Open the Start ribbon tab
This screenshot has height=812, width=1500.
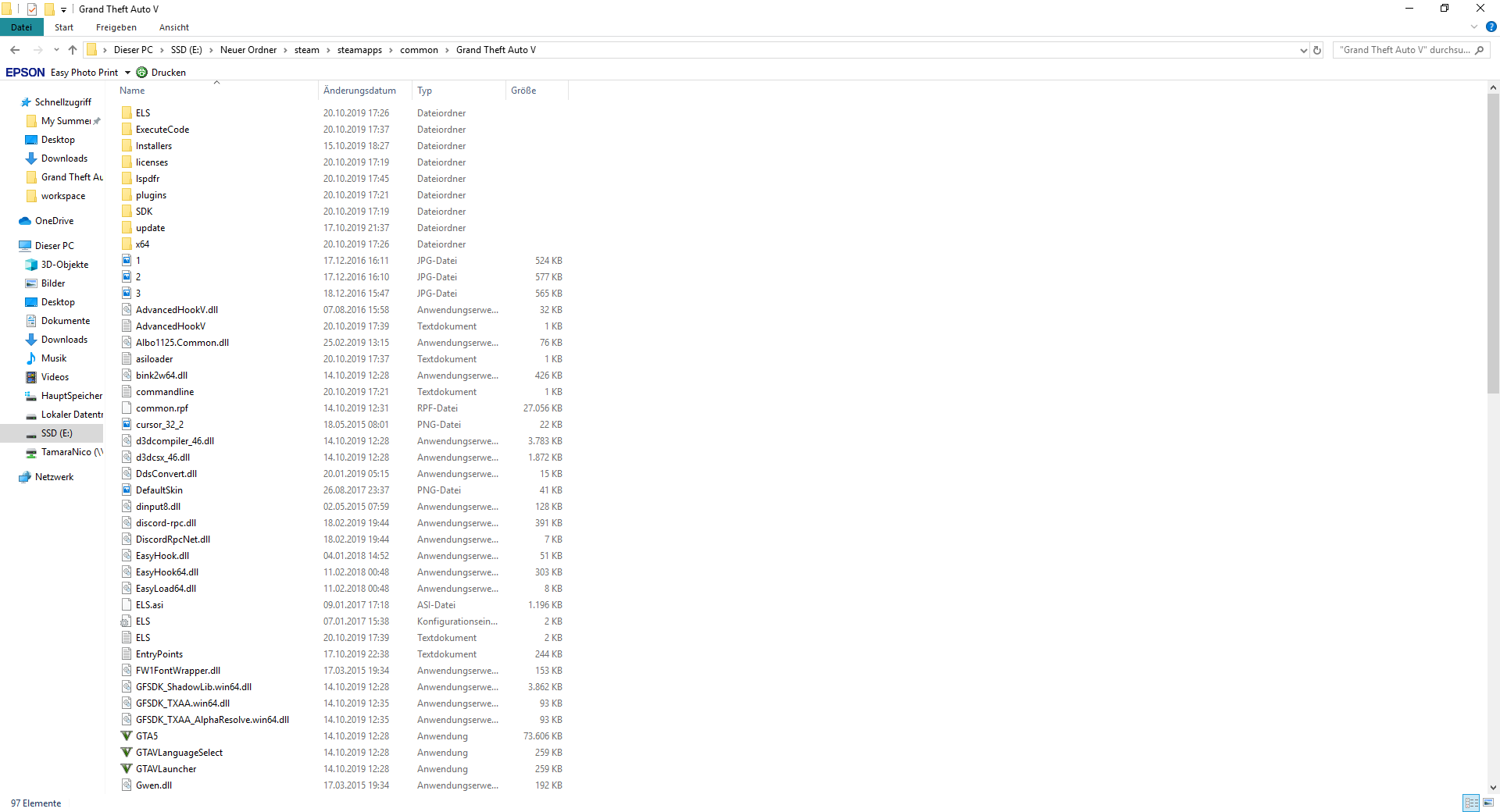coord(64,27)
